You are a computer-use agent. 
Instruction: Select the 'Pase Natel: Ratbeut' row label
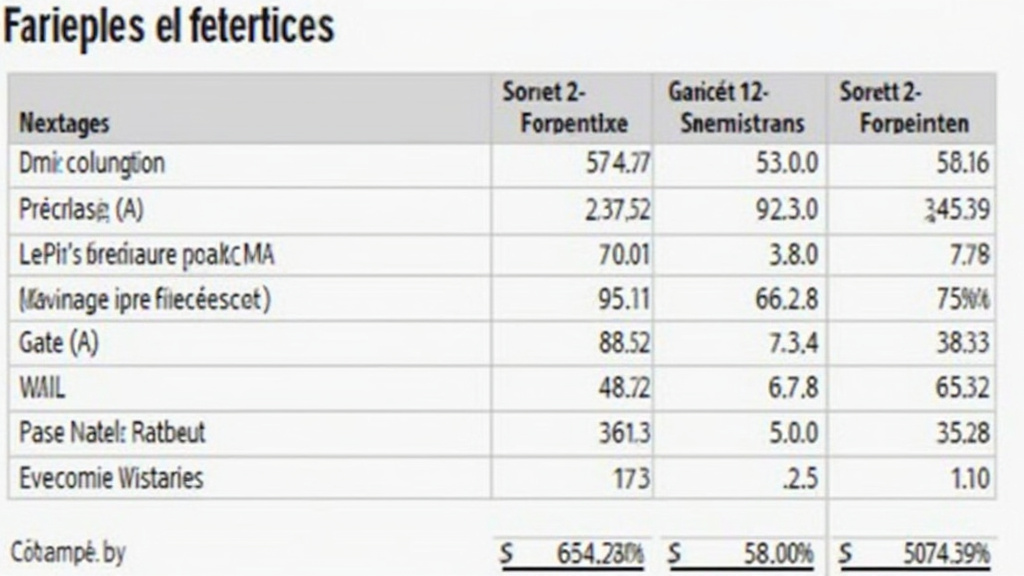coord(112,433)
